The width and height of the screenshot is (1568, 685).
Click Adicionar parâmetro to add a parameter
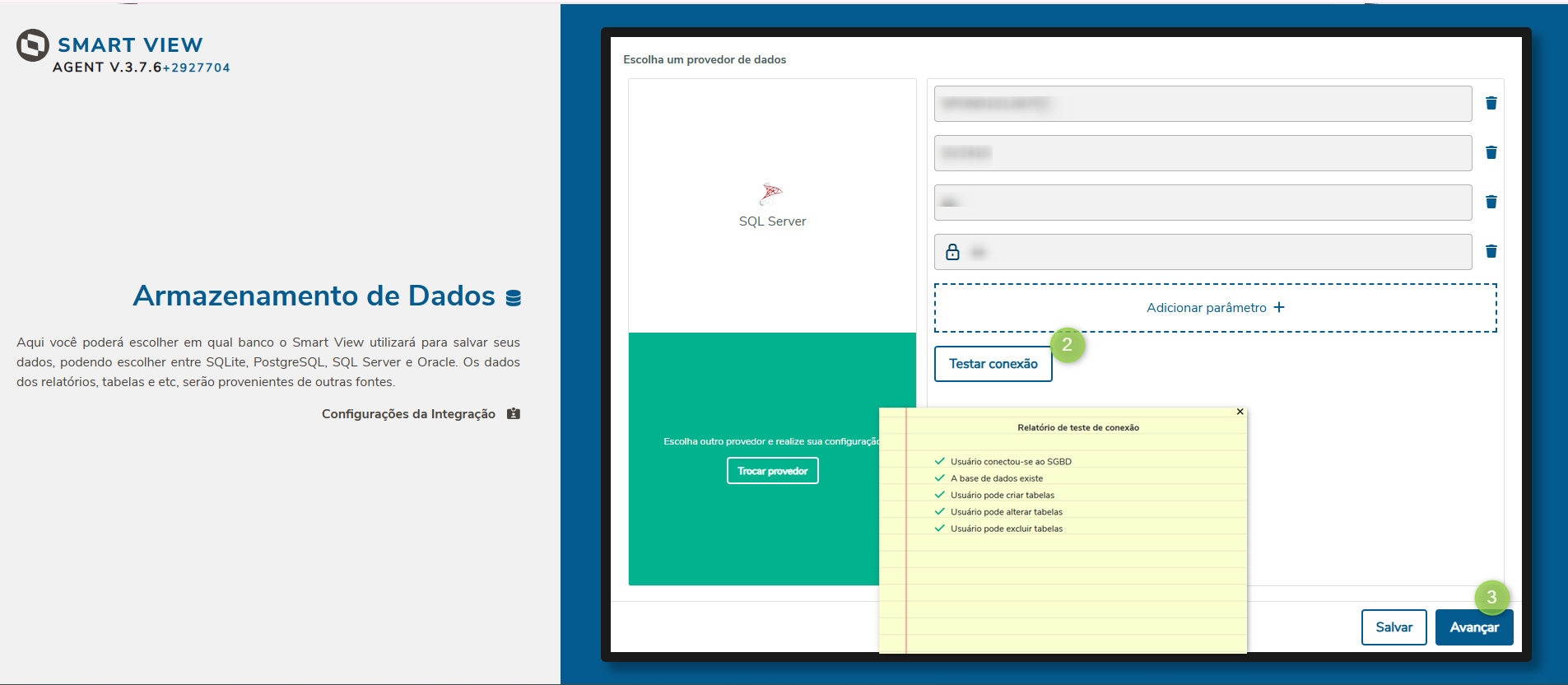1216,308
